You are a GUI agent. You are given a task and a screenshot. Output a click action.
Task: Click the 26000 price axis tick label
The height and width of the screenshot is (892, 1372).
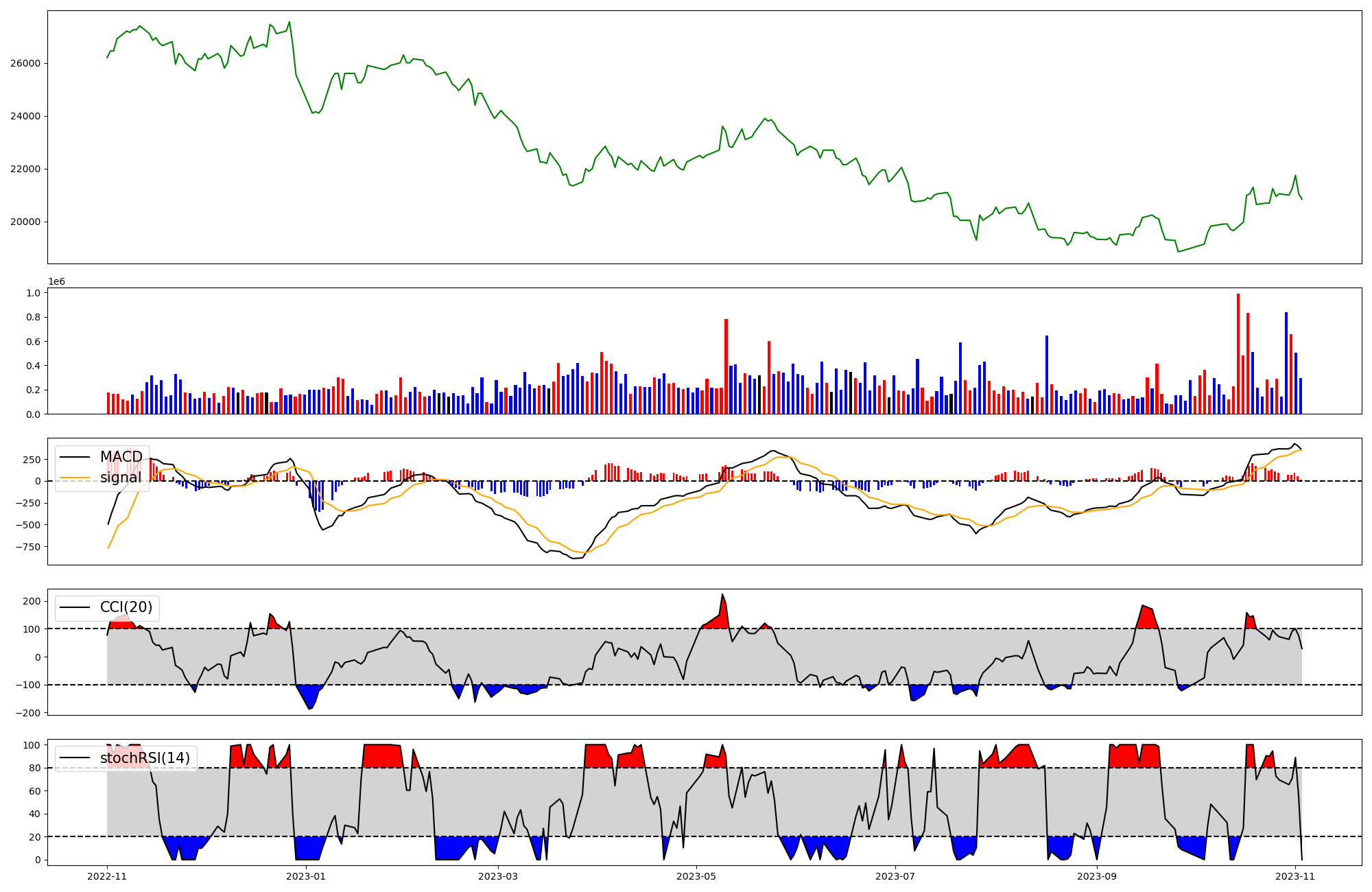(x=27, y=63)
